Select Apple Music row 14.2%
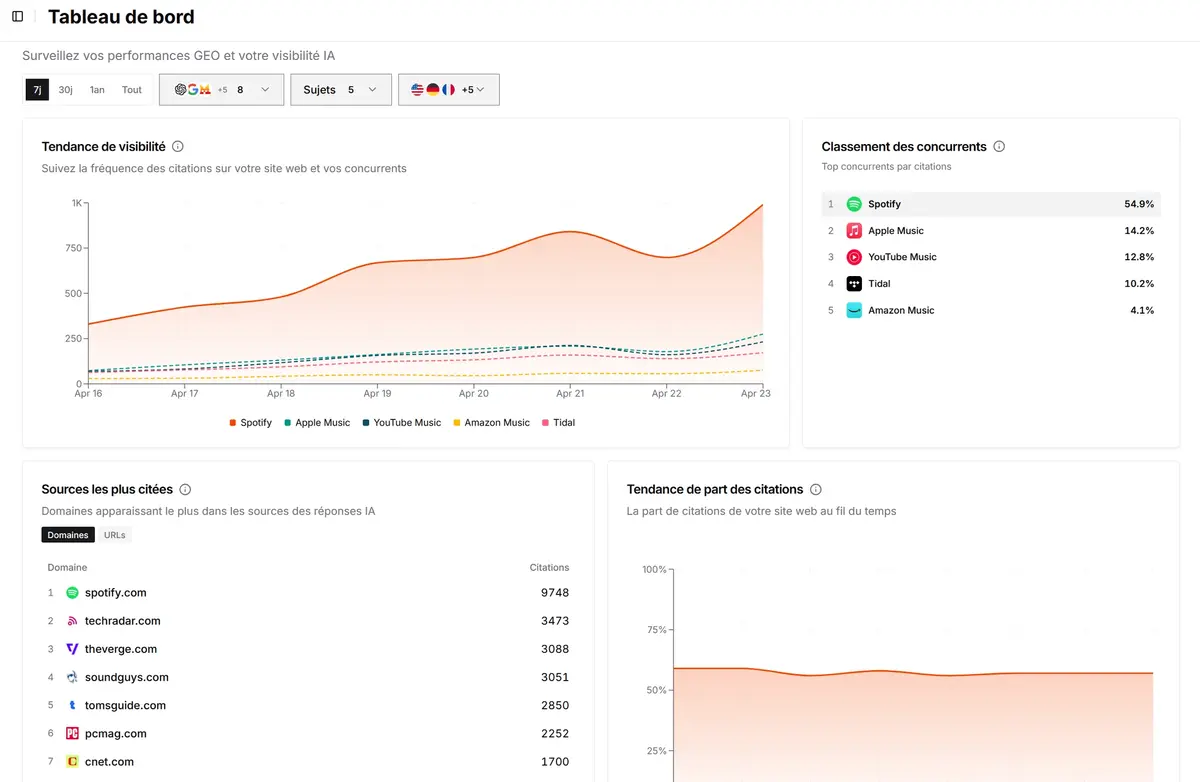Viewport: 1200px width, 782px height. 991,231
